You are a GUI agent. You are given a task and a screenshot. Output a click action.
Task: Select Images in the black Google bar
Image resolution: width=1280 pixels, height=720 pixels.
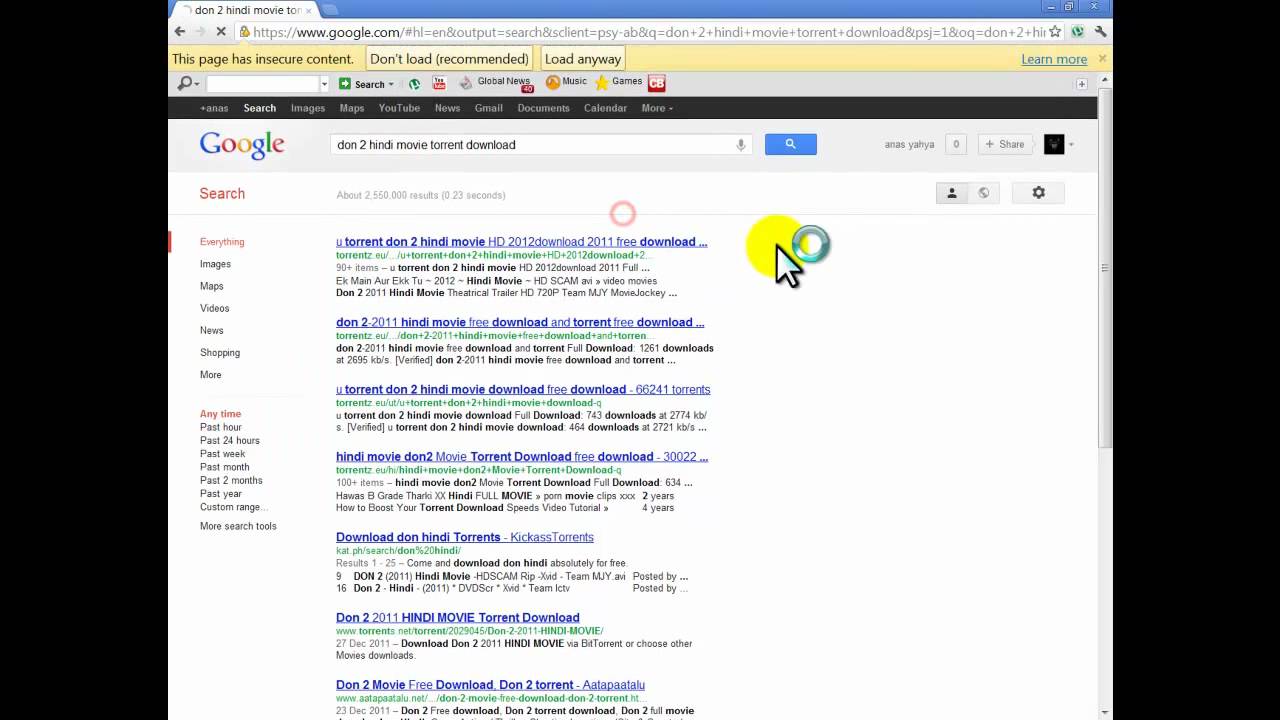click(308, 108)
